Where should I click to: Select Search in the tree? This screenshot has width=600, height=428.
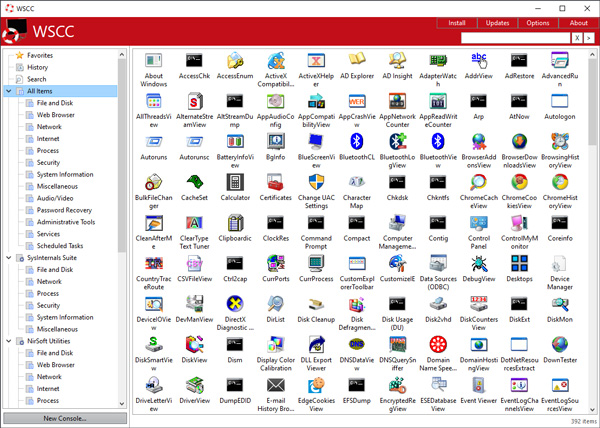point(37,79)
